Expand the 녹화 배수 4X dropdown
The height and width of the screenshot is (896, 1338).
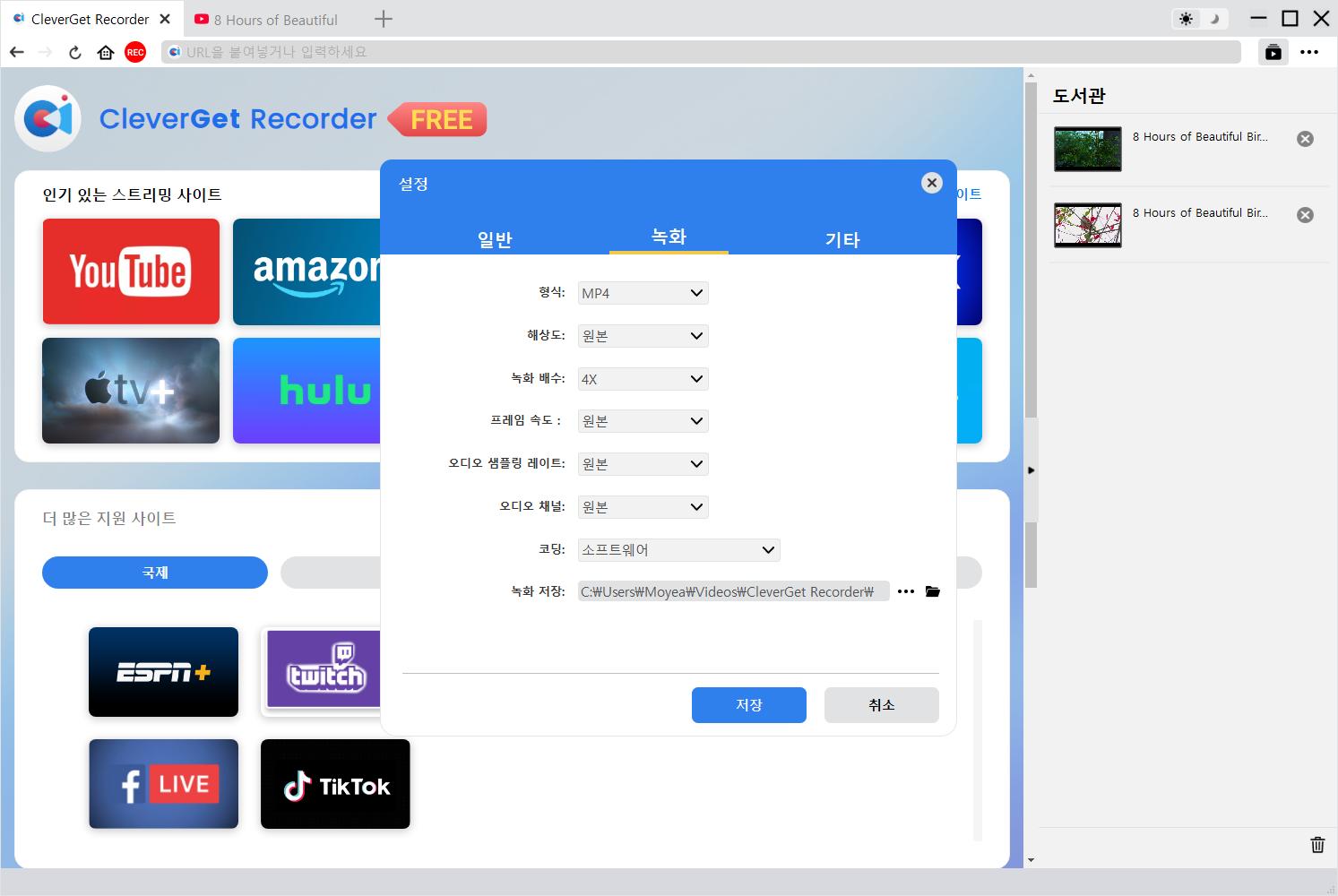point(643,379)
